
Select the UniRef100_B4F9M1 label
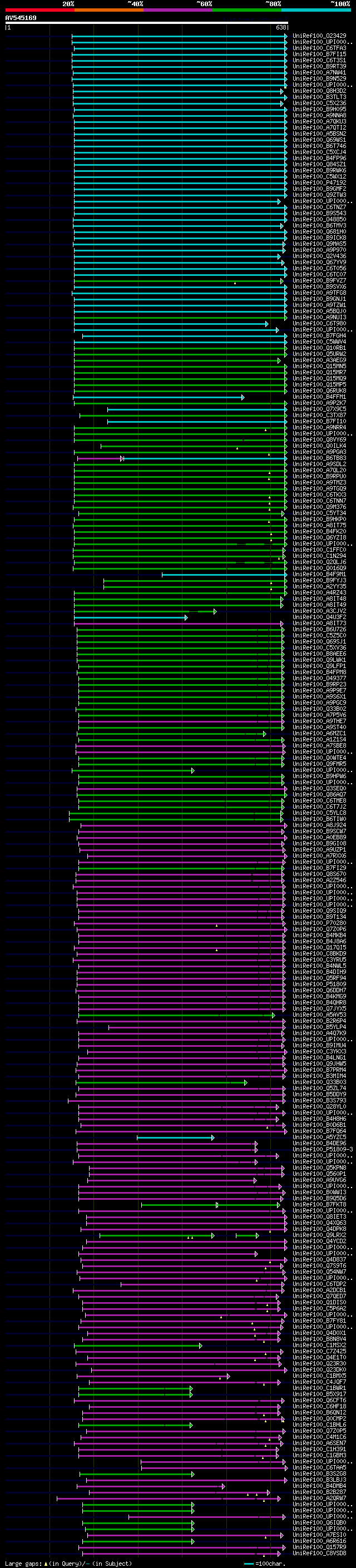click(x=319, y=574)
